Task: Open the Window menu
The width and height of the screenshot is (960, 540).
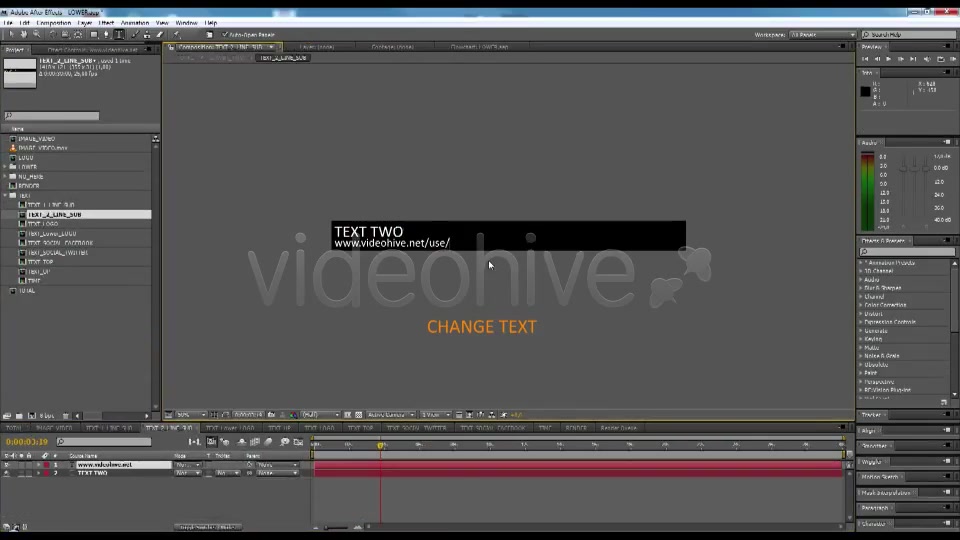Action: [186, 23]
